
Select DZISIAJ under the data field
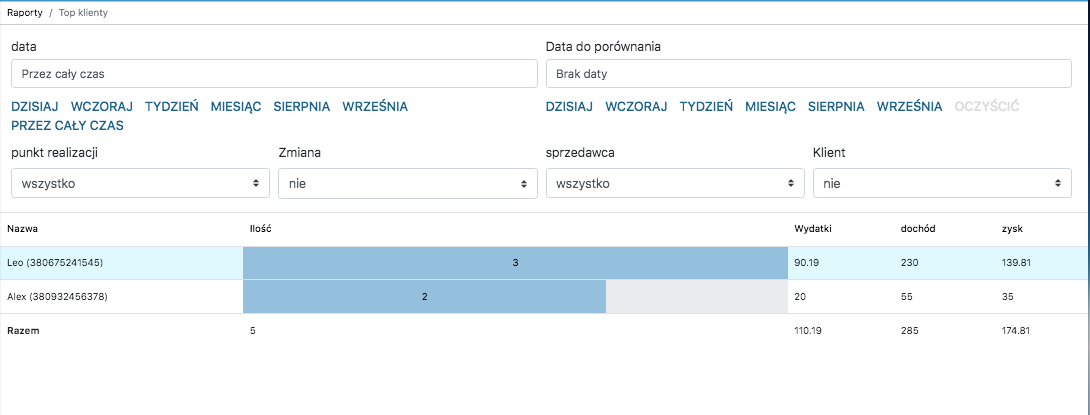(35, 106)
